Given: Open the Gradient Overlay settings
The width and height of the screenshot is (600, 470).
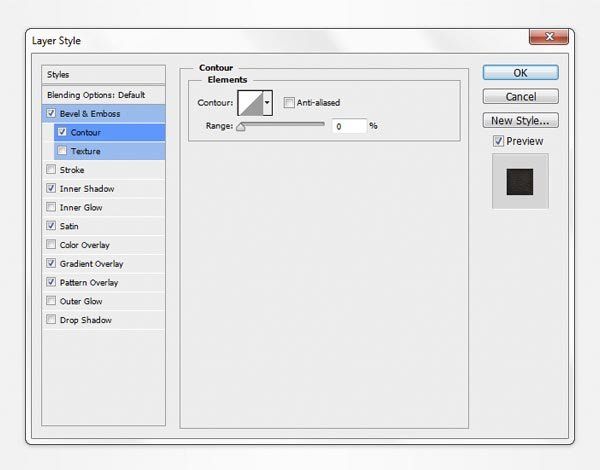Looking at the screenshot, I should [x=103, y=264].
